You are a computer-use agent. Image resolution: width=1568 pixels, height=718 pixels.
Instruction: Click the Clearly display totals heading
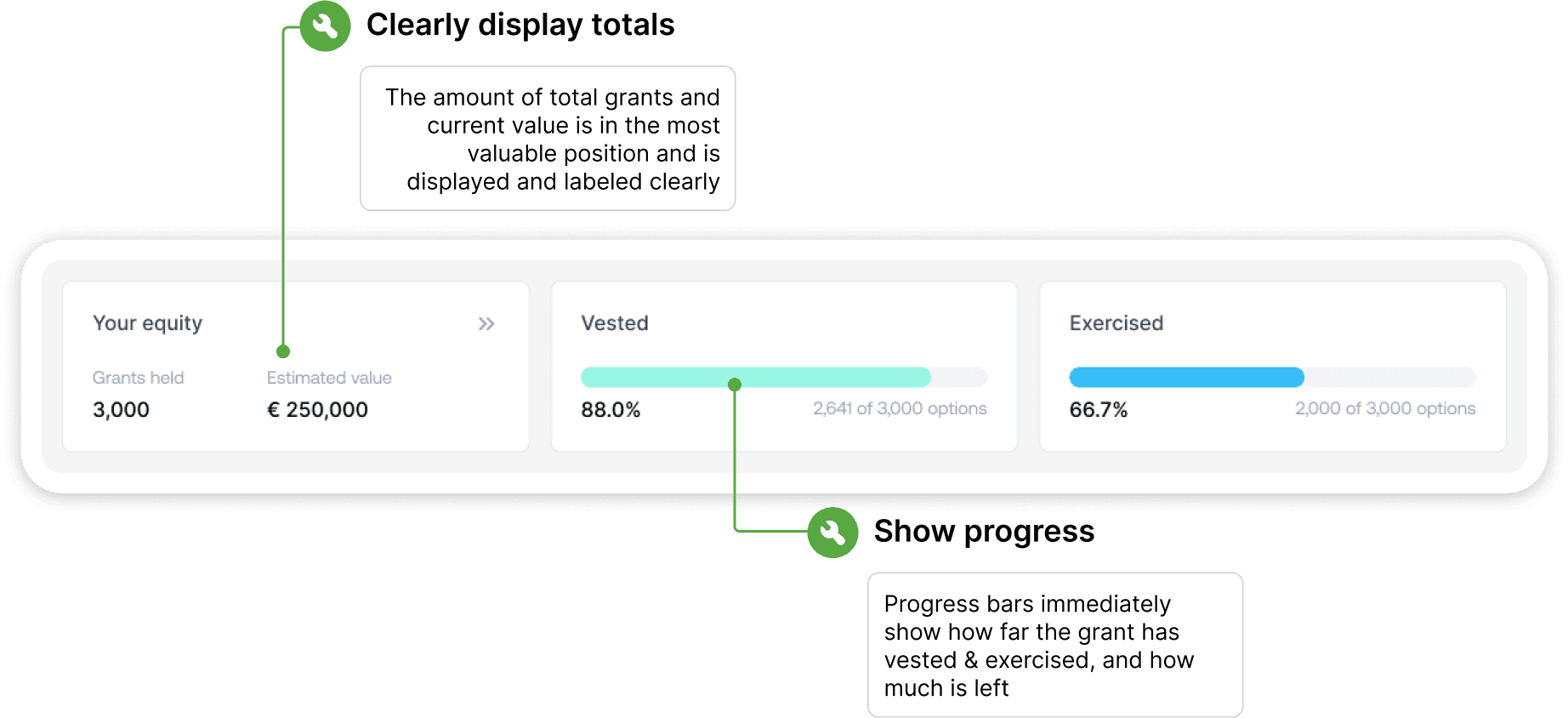tap(520, 25)
